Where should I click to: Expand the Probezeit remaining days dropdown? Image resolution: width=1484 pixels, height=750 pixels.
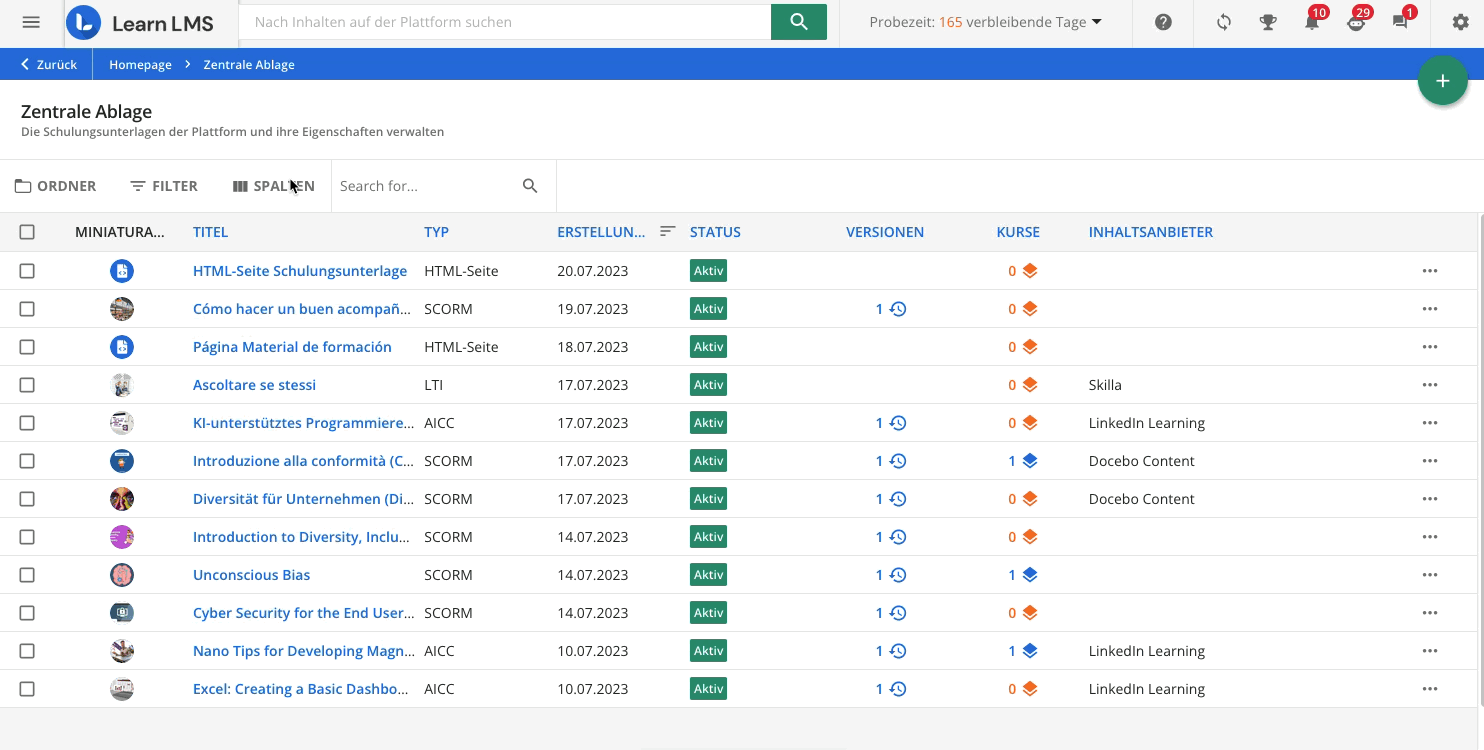985,22
